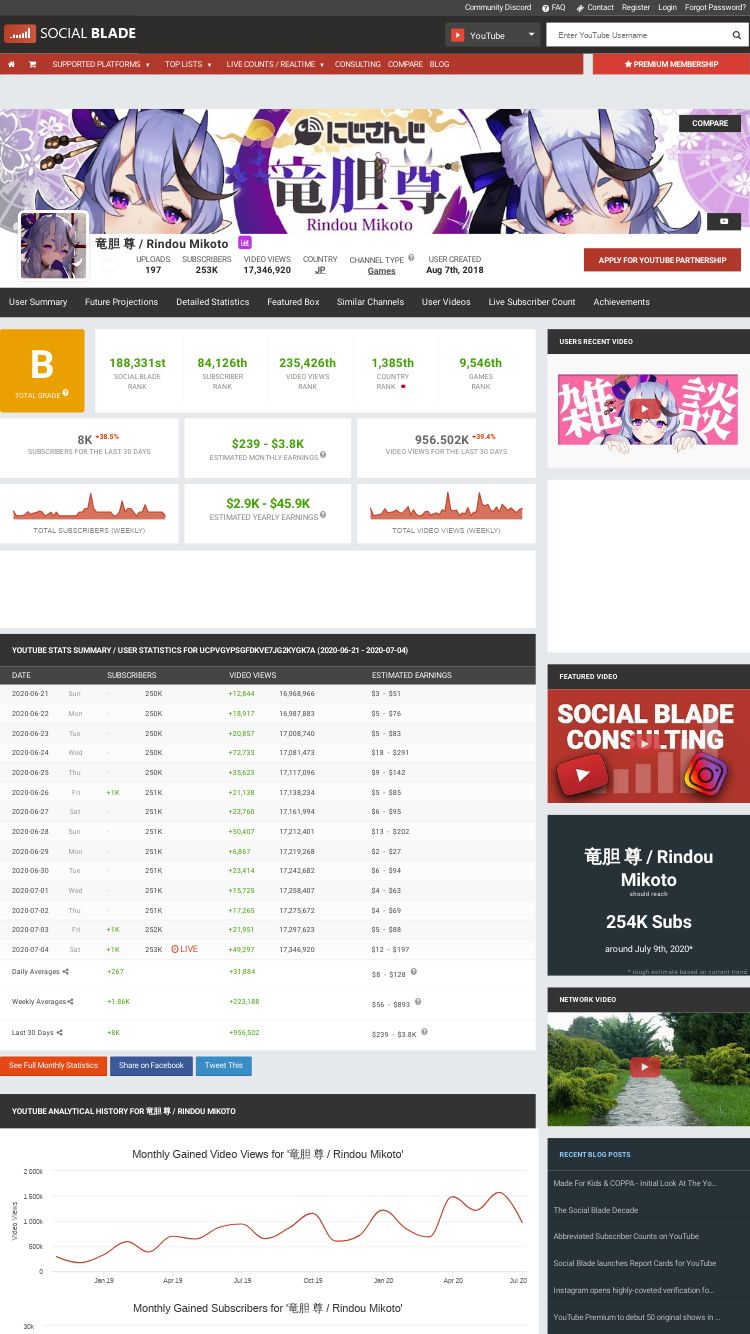This screenshot has height=1334, width=750.
Task: Switch to the Future Projections tab
Action: click(121, 302)
